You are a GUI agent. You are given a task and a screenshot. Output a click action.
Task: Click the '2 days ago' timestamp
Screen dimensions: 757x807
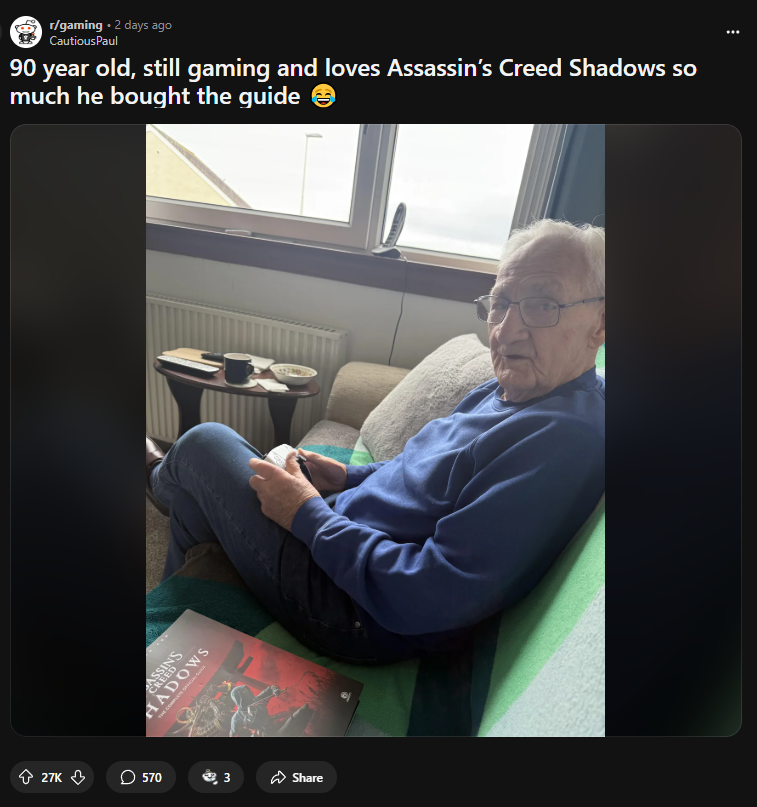[143, 25]
